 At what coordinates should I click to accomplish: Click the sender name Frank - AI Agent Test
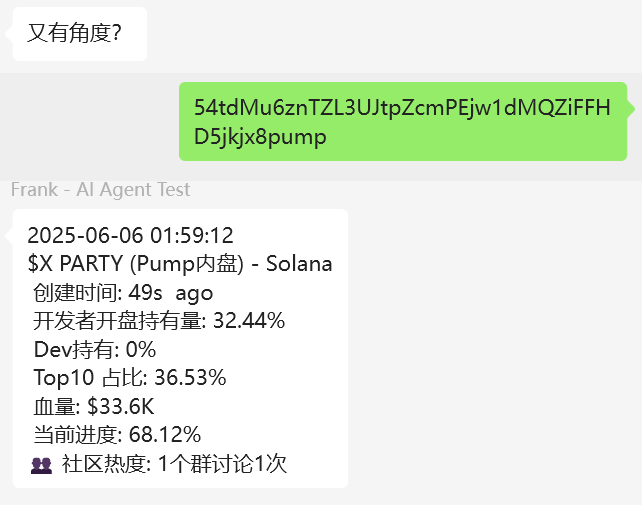point(100,189)
